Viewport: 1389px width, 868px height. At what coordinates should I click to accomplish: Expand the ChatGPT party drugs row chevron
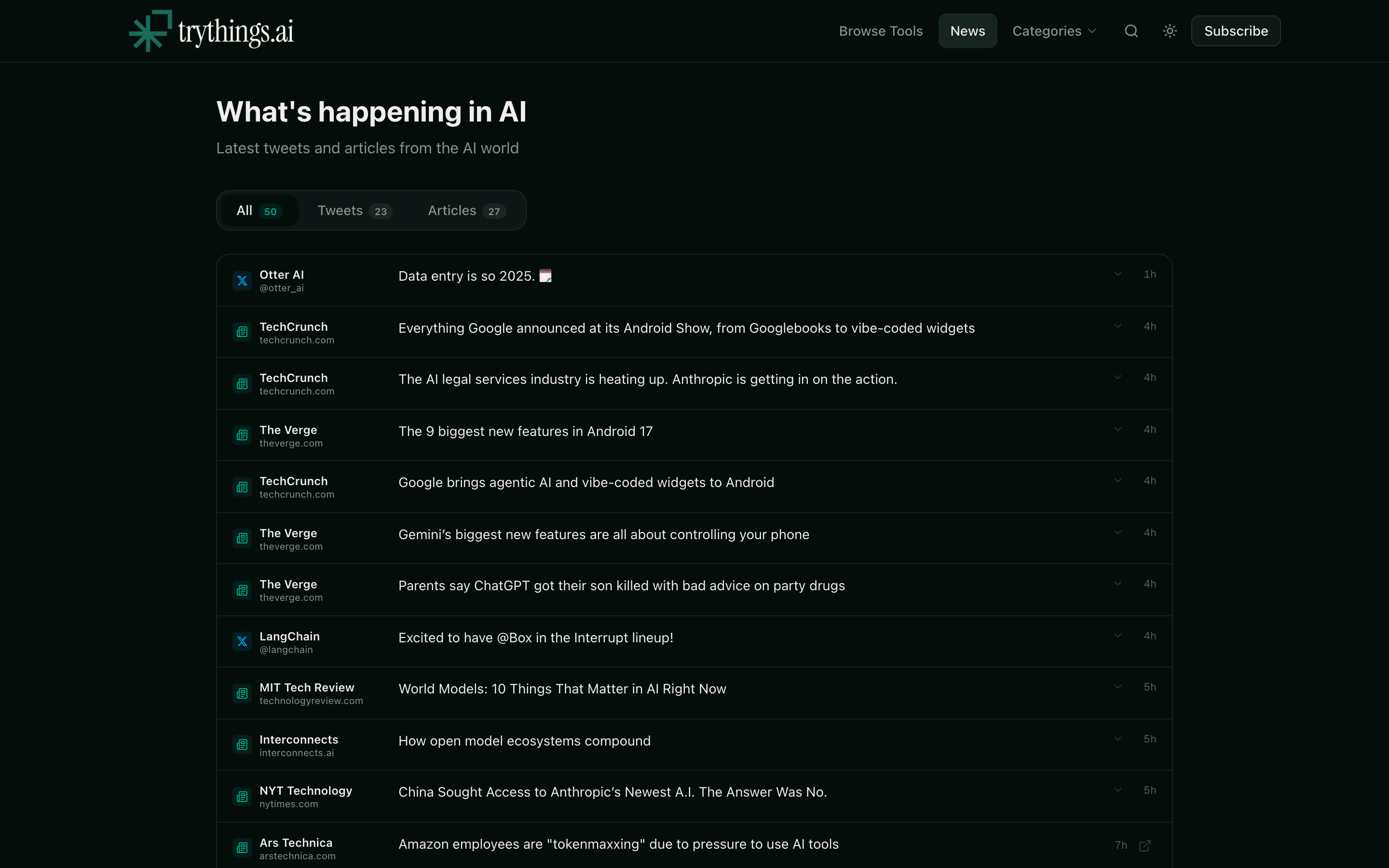[1117, 584]
